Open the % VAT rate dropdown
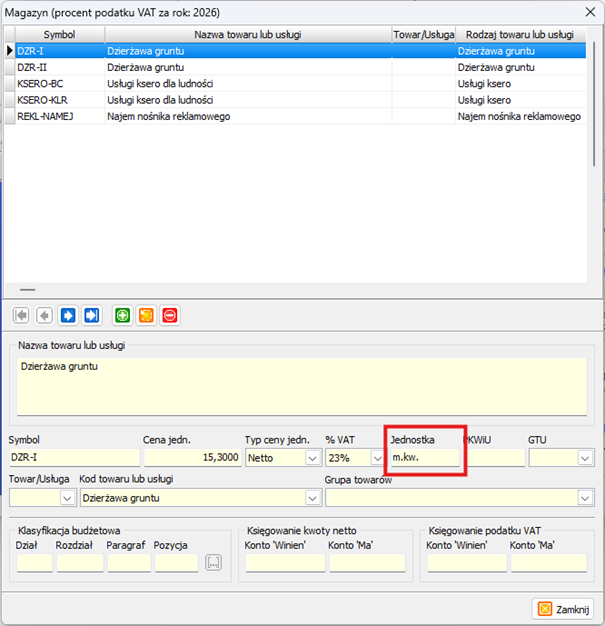This screenshot has height=626, width=605. [376, 458]
